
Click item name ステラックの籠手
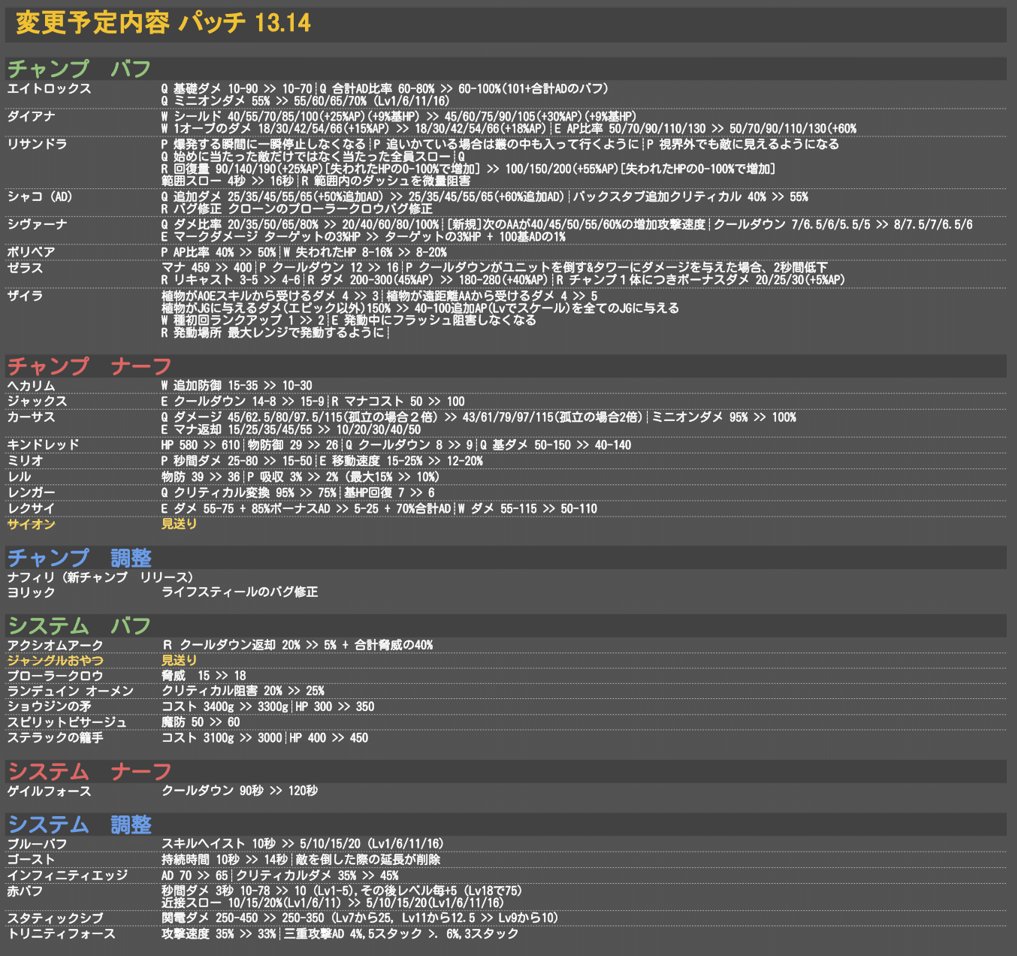click(x=55, y=737)
